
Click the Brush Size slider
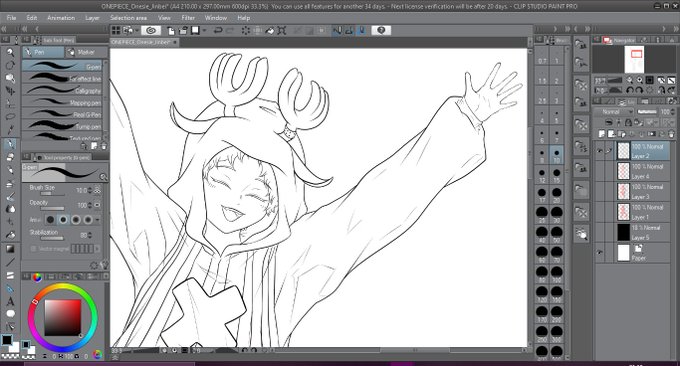51,194
